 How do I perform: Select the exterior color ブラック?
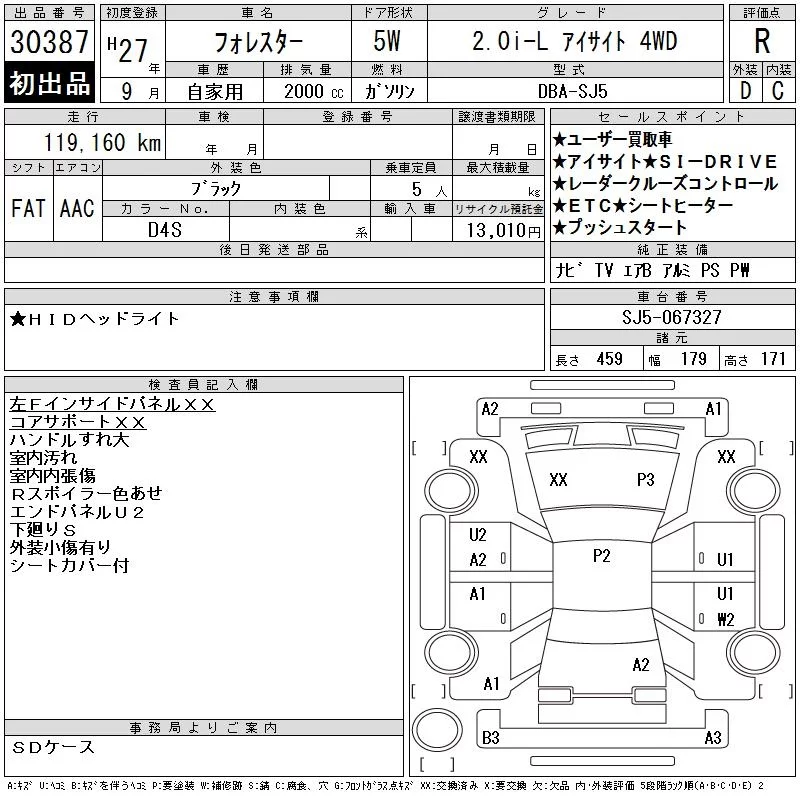(216, 189)
